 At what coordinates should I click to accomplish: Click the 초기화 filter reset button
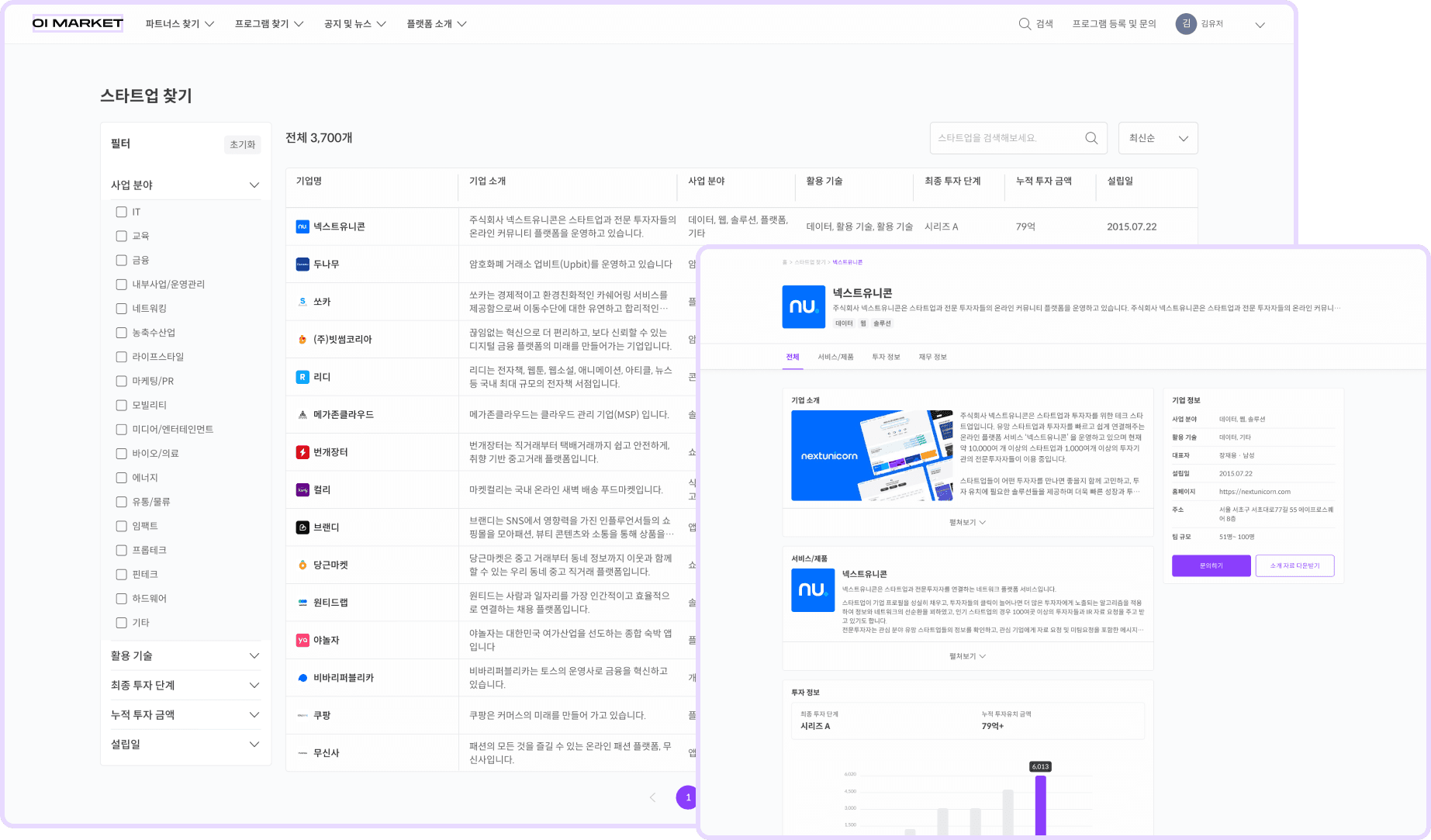(242, 144)
